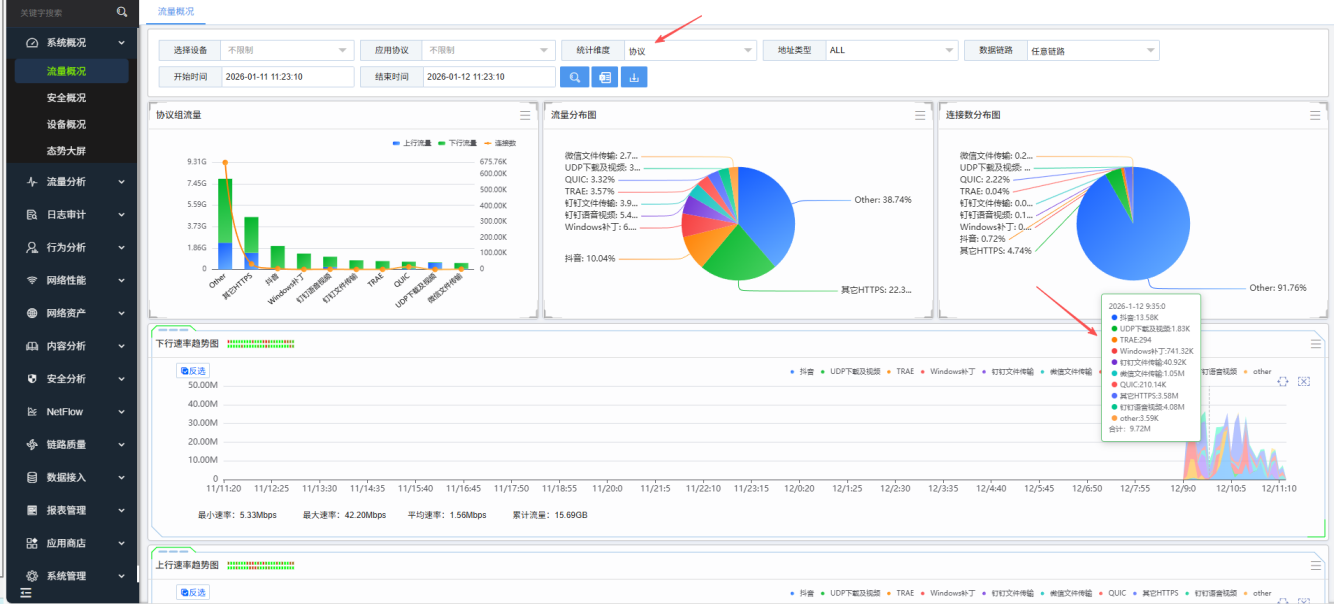Image resolution: width=1334 pixels, height=604 pixels.
Task: Toggle the 上行流量 legend series in bar chart
Action: pos(411,144)
